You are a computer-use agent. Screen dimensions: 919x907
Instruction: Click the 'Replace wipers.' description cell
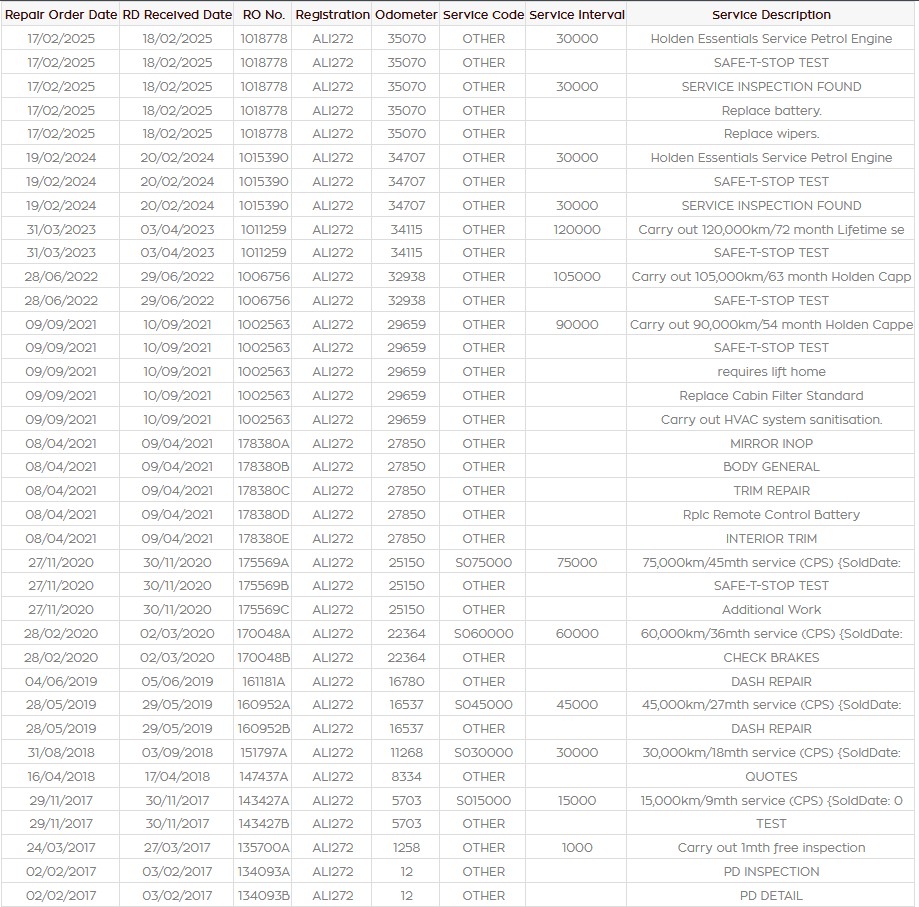(x=771, y=134)
